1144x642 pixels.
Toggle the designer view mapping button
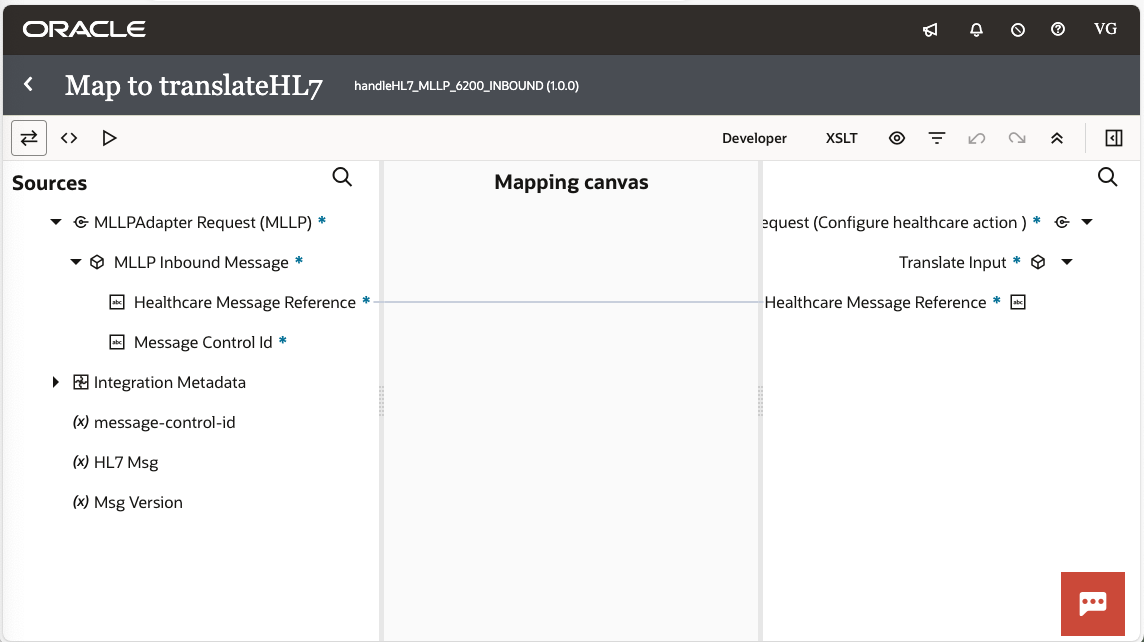29,138
